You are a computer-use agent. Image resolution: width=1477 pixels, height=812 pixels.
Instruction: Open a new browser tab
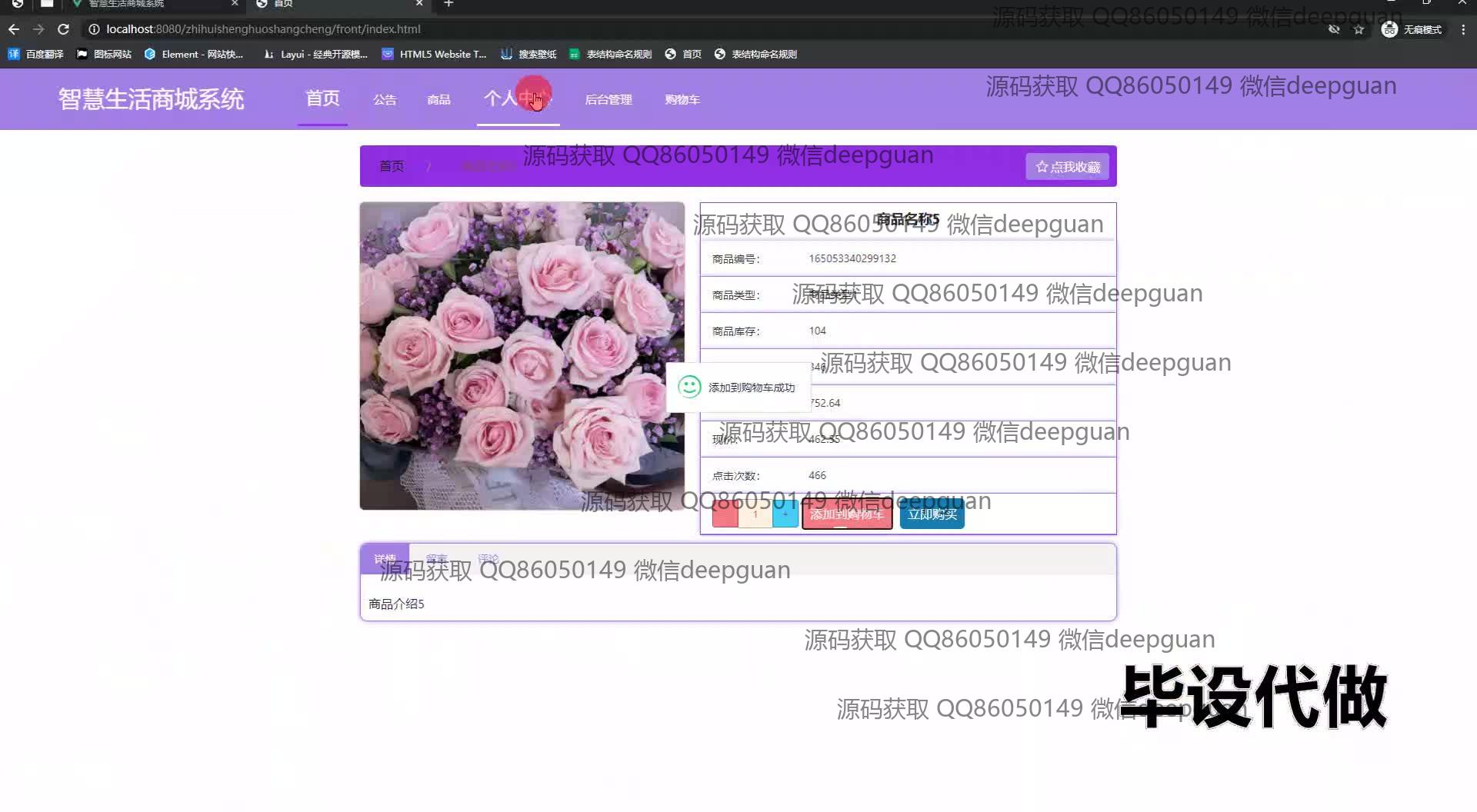448,4
